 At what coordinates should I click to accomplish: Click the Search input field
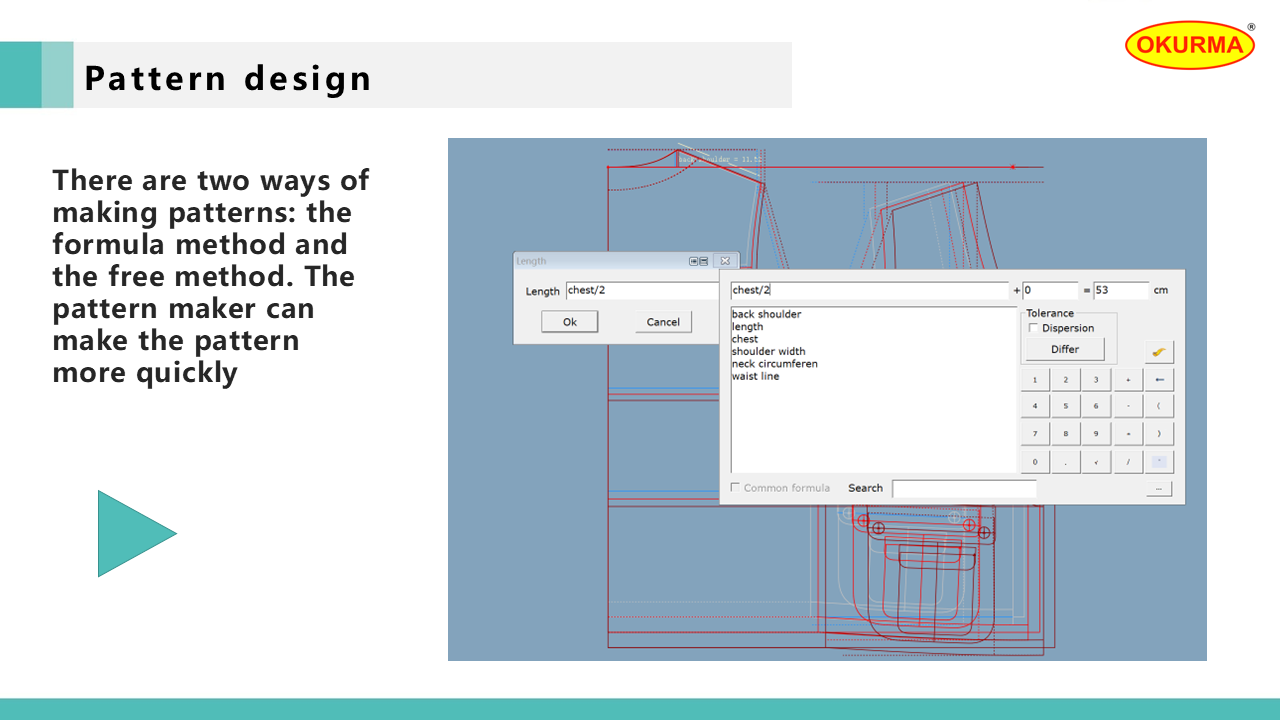(964, 489)
